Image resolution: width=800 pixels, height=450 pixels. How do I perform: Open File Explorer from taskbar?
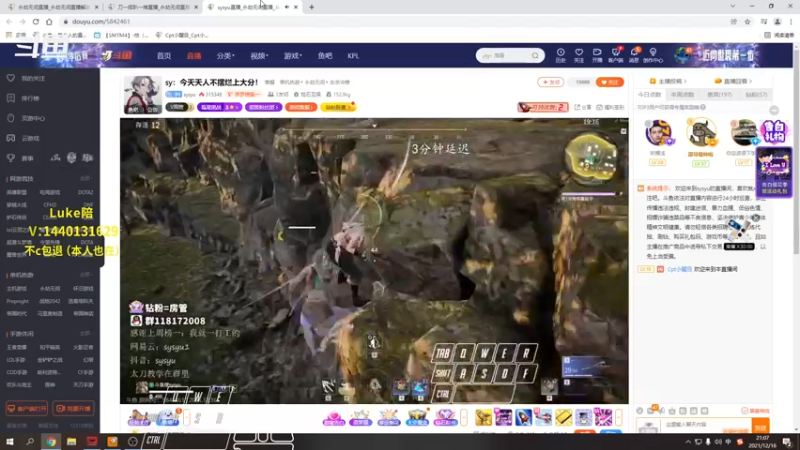click(x=71, y=442)
